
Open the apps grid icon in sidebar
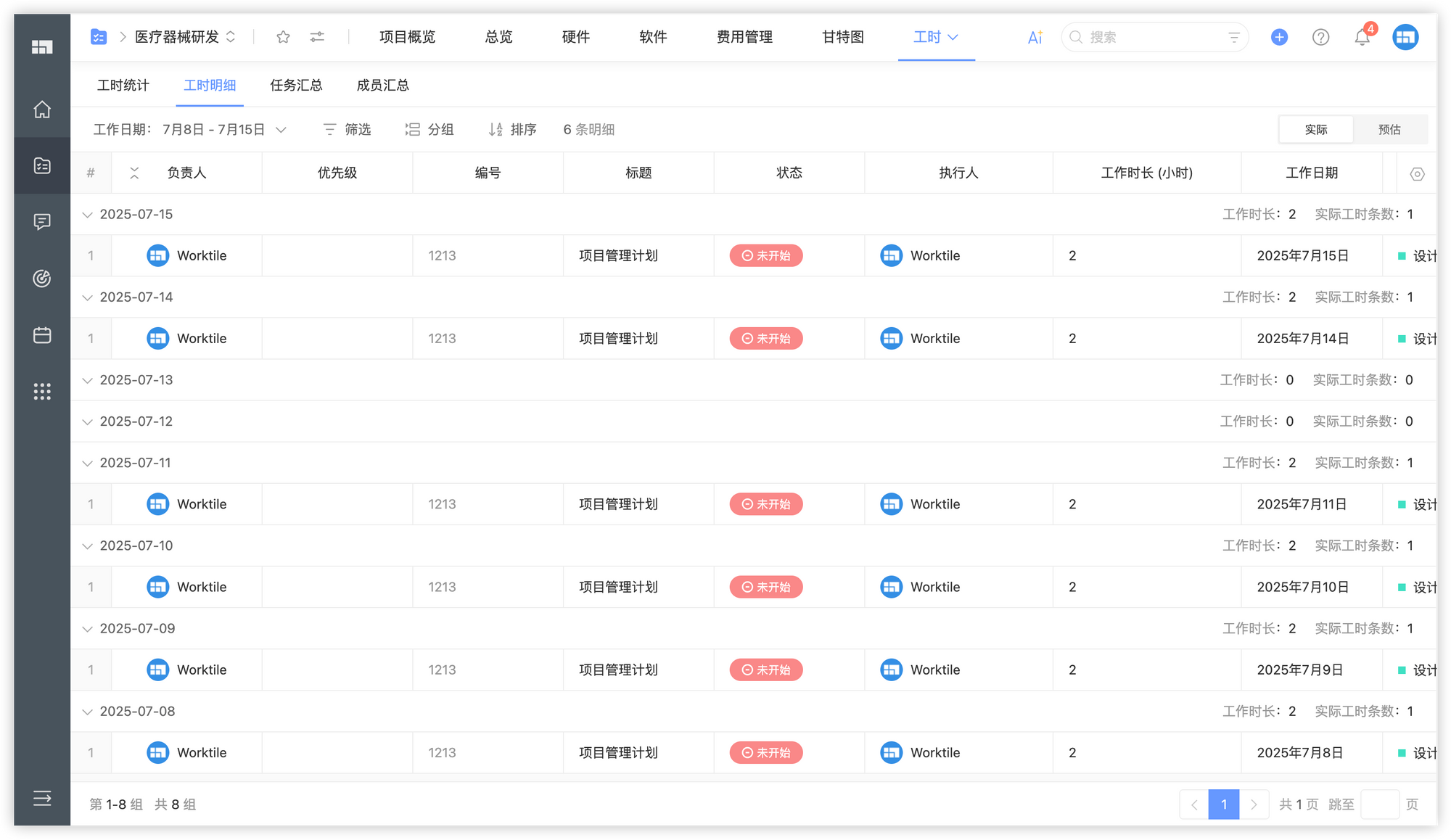coord(42,392)
